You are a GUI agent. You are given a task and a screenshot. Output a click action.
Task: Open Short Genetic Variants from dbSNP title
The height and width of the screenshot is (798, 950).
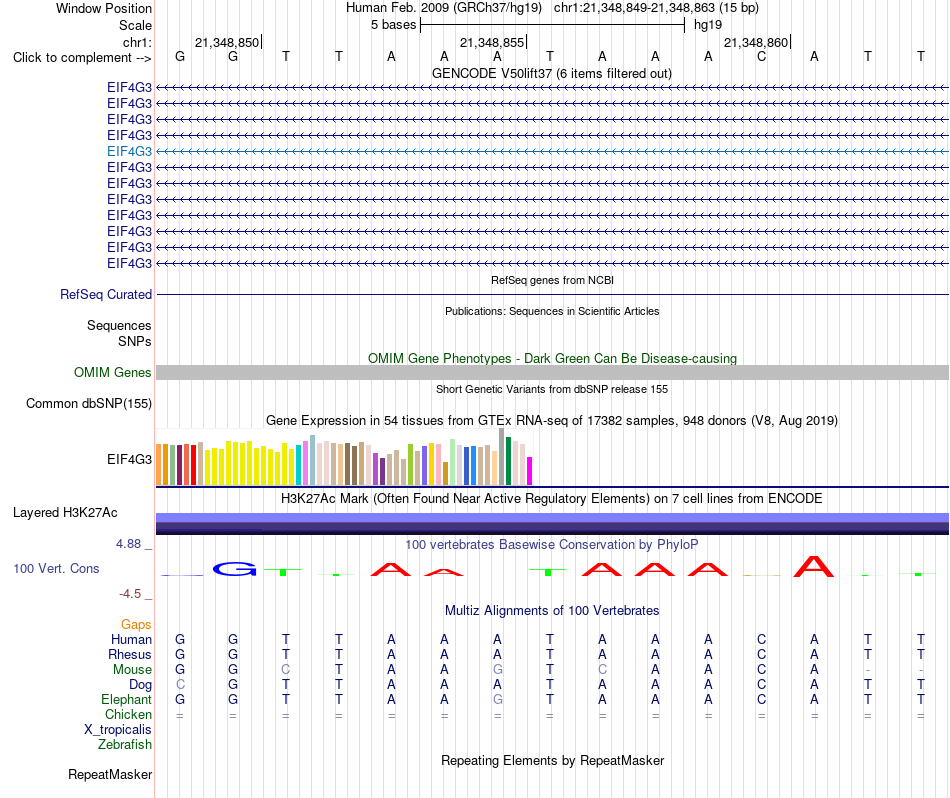tap(552, 389)
